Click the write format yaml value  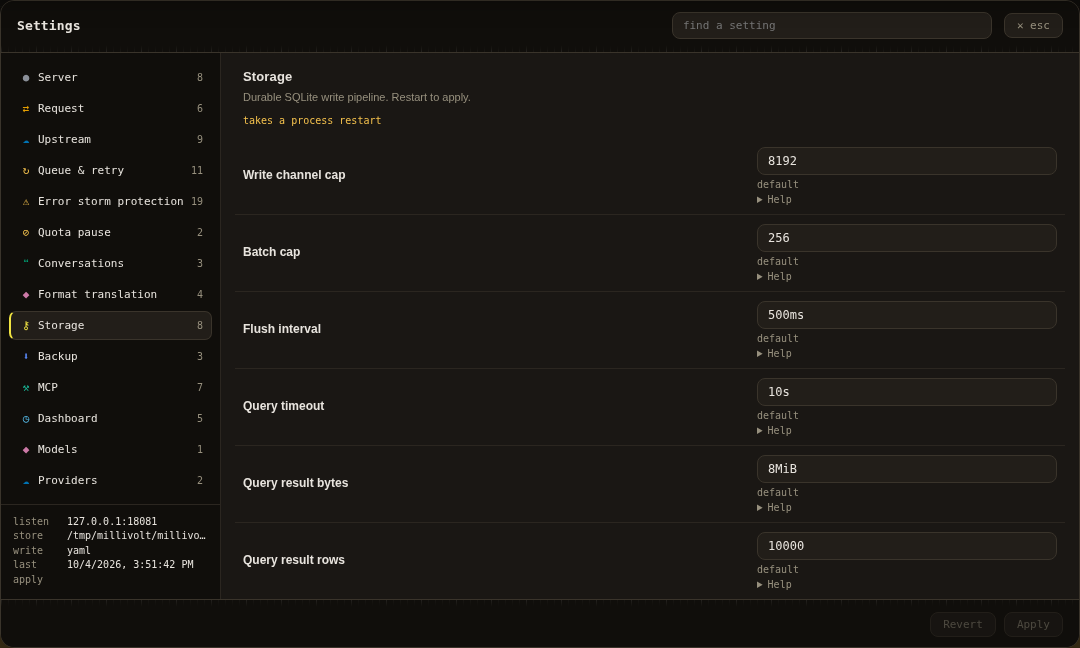pyautogui.click(x=79, y=551)
